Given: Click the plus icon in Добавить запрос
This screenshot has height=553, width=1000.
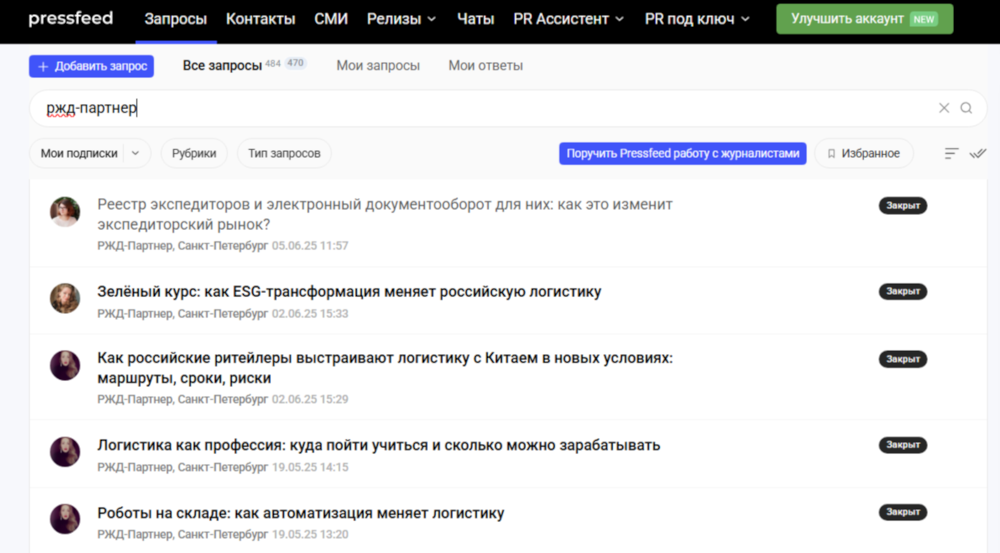Looking at the screenshot, I should (43, 66).
